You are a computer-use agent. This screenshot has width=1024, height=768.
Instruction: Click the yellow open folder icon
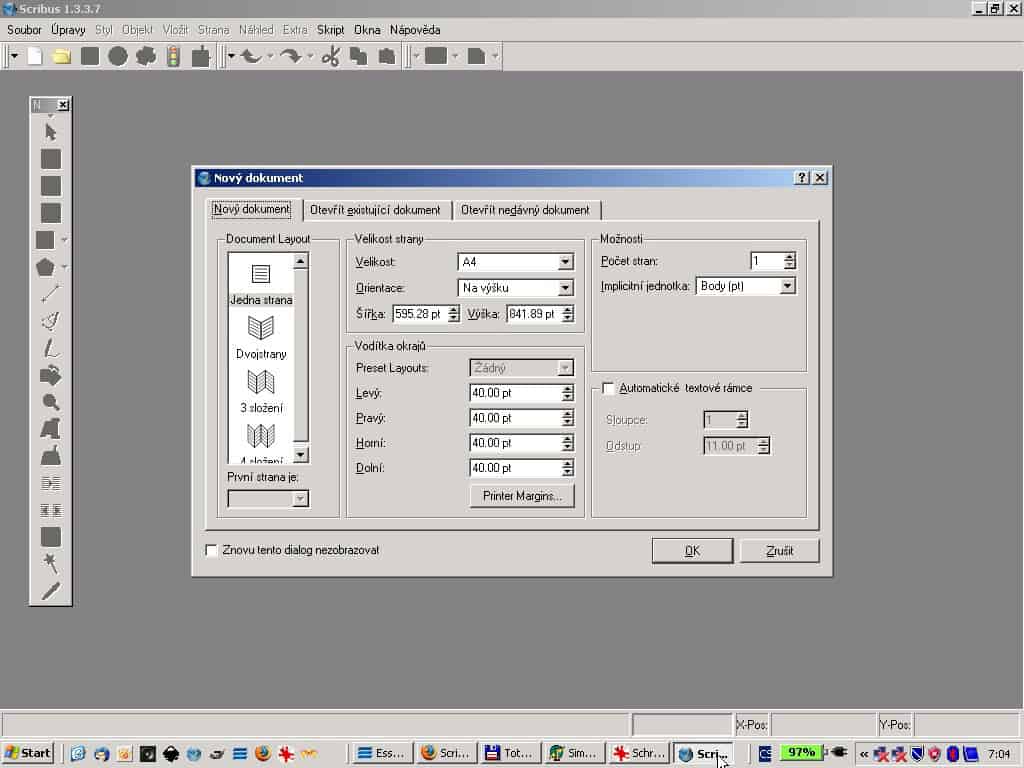(x=62, y=56)
